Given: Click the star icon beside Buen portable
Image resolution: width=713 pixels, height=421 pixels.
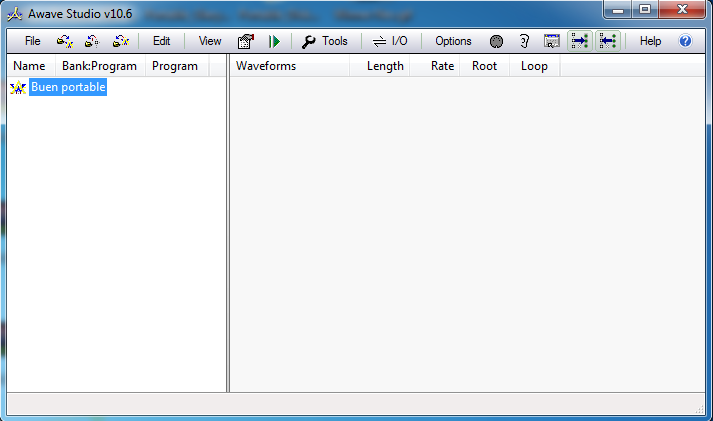Looking at the screenshot, I should click(x=18, y=87).
